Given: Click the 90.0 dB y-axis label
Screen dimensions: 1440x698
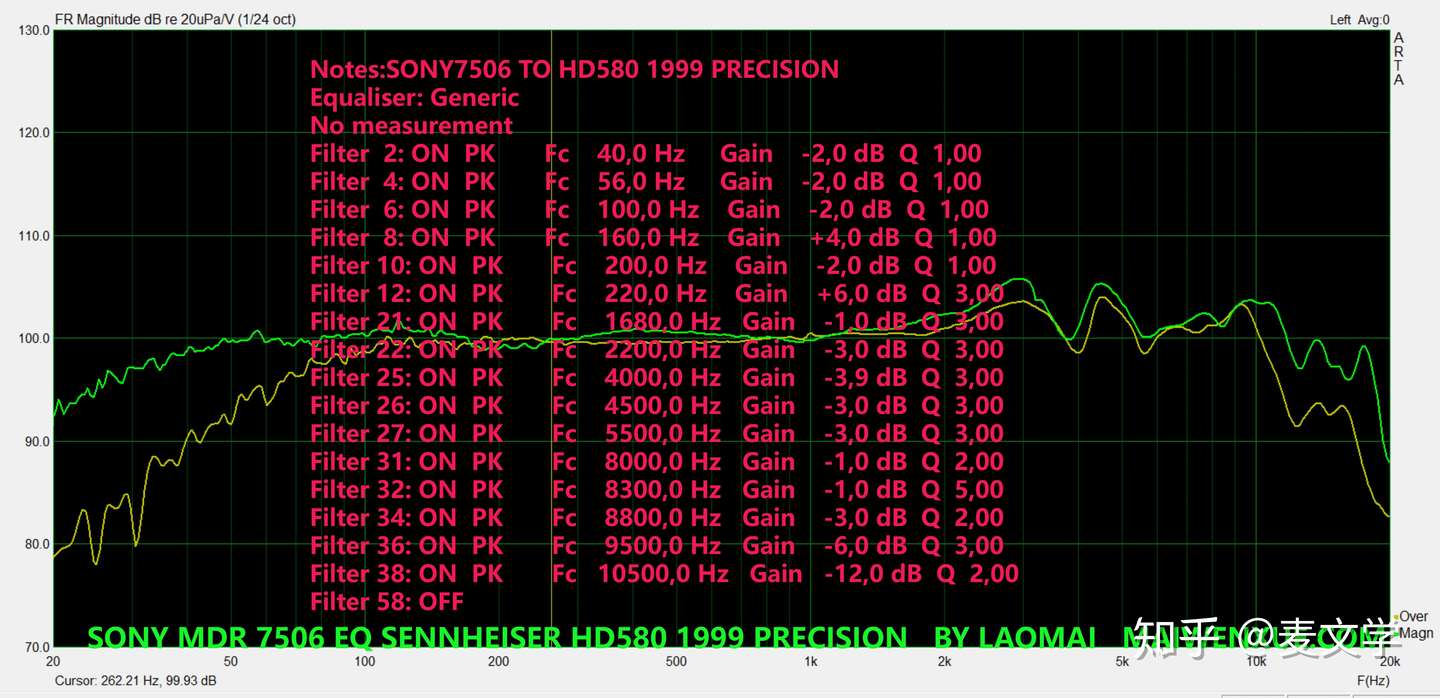Looking at the screenshot, I should coord(36,441).
